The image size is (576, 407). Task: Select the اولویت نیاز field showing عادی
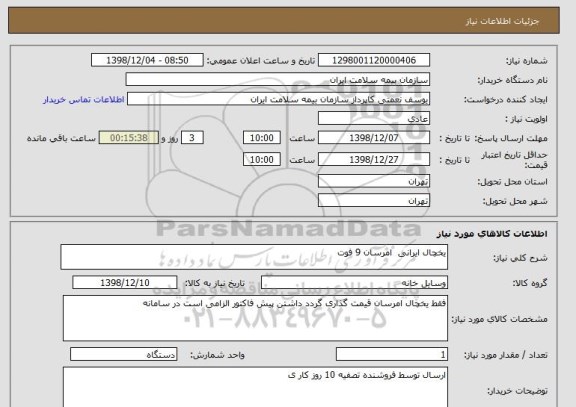point(374,119)
